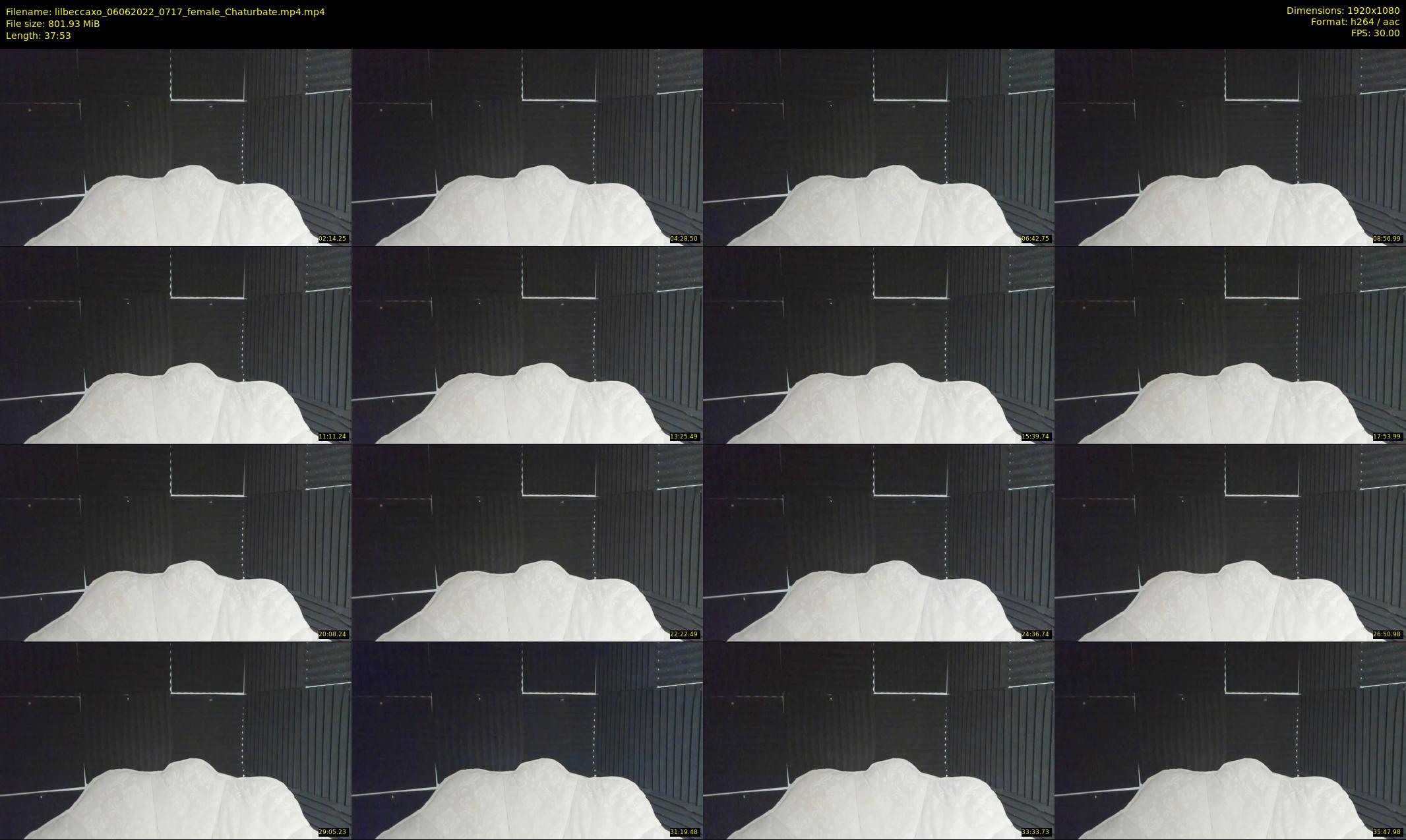Screen dimensions: 1406x840
Task: Click the Dimensions 1920x1080 label
Action: click(1343, 11)
